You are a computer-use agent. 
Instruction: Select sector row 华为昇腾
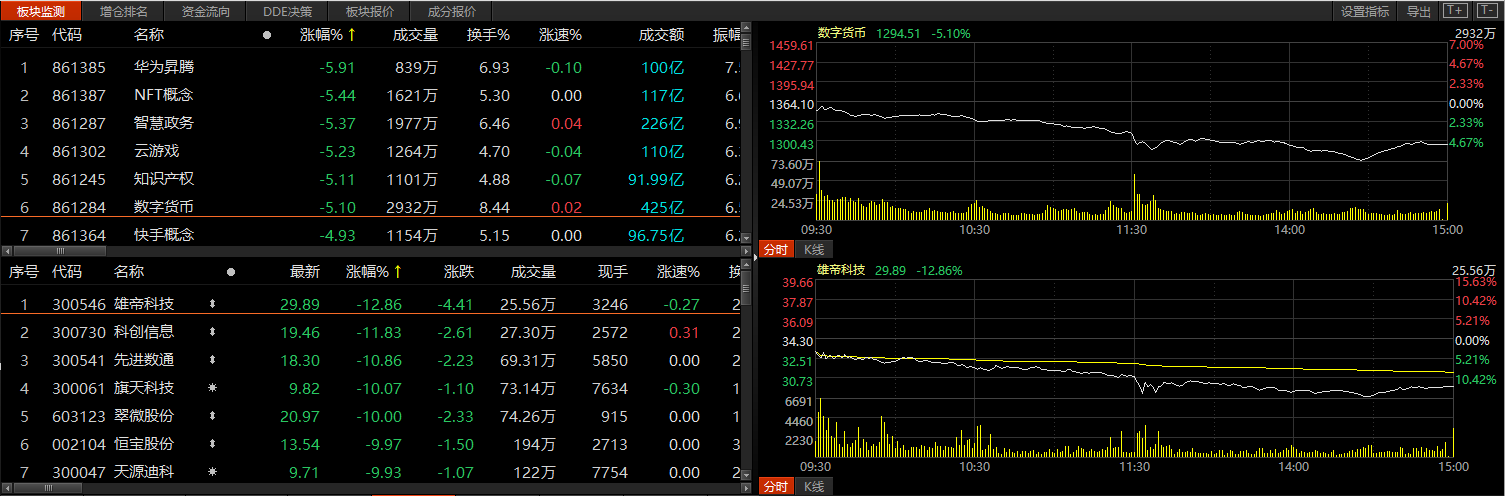click(x=370, y=68)
